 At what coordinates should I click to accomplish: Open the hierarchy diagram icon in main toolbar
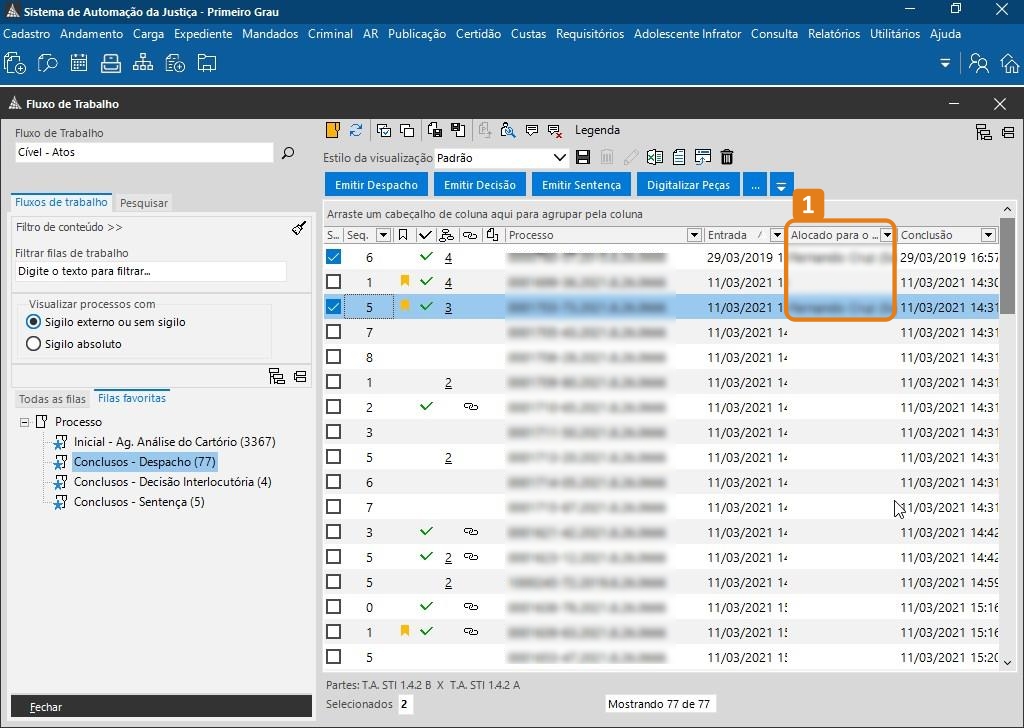click(x=143, y=64)
